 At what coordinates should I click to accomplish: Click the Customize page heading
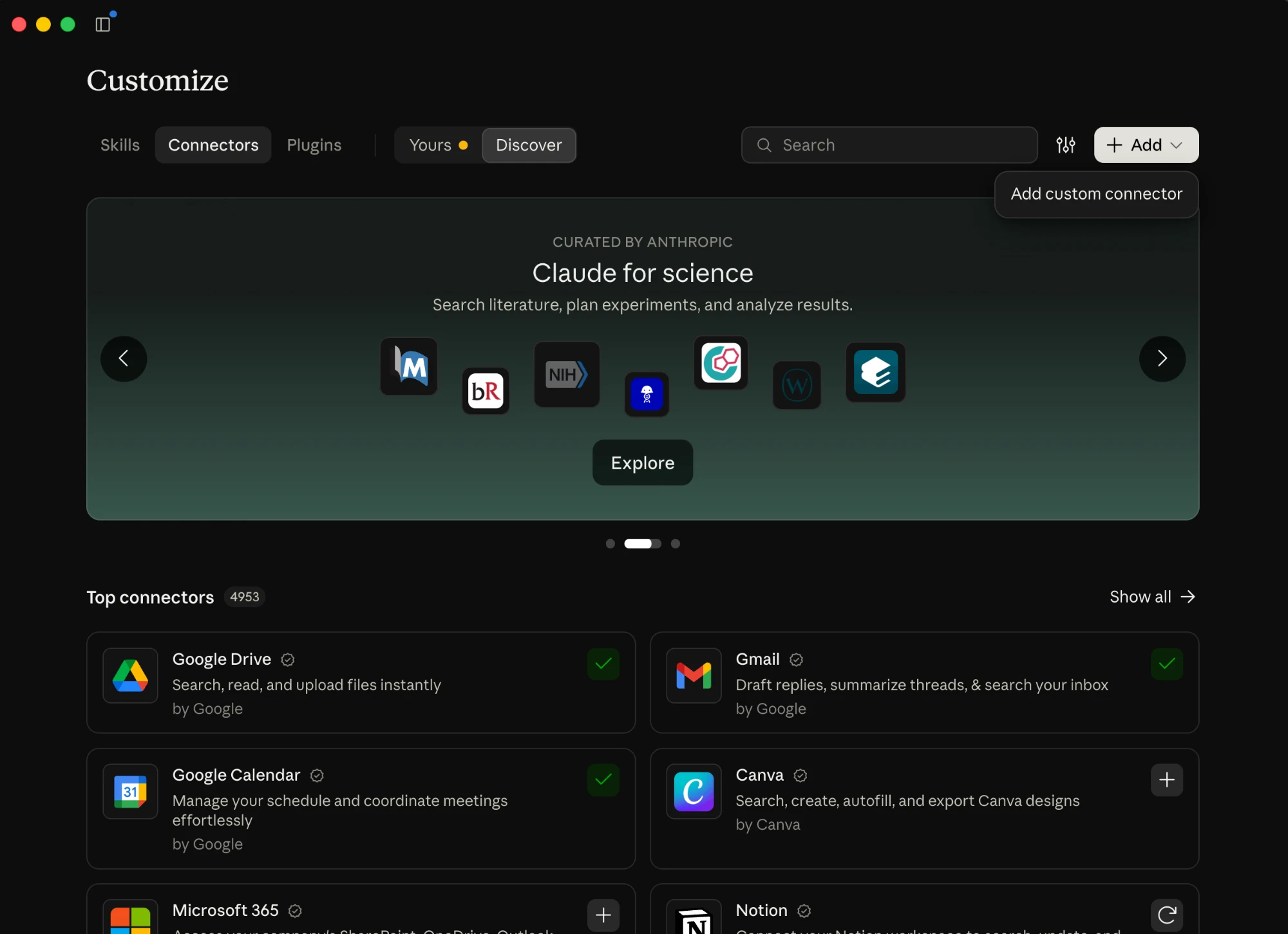[x=158, y=80]
